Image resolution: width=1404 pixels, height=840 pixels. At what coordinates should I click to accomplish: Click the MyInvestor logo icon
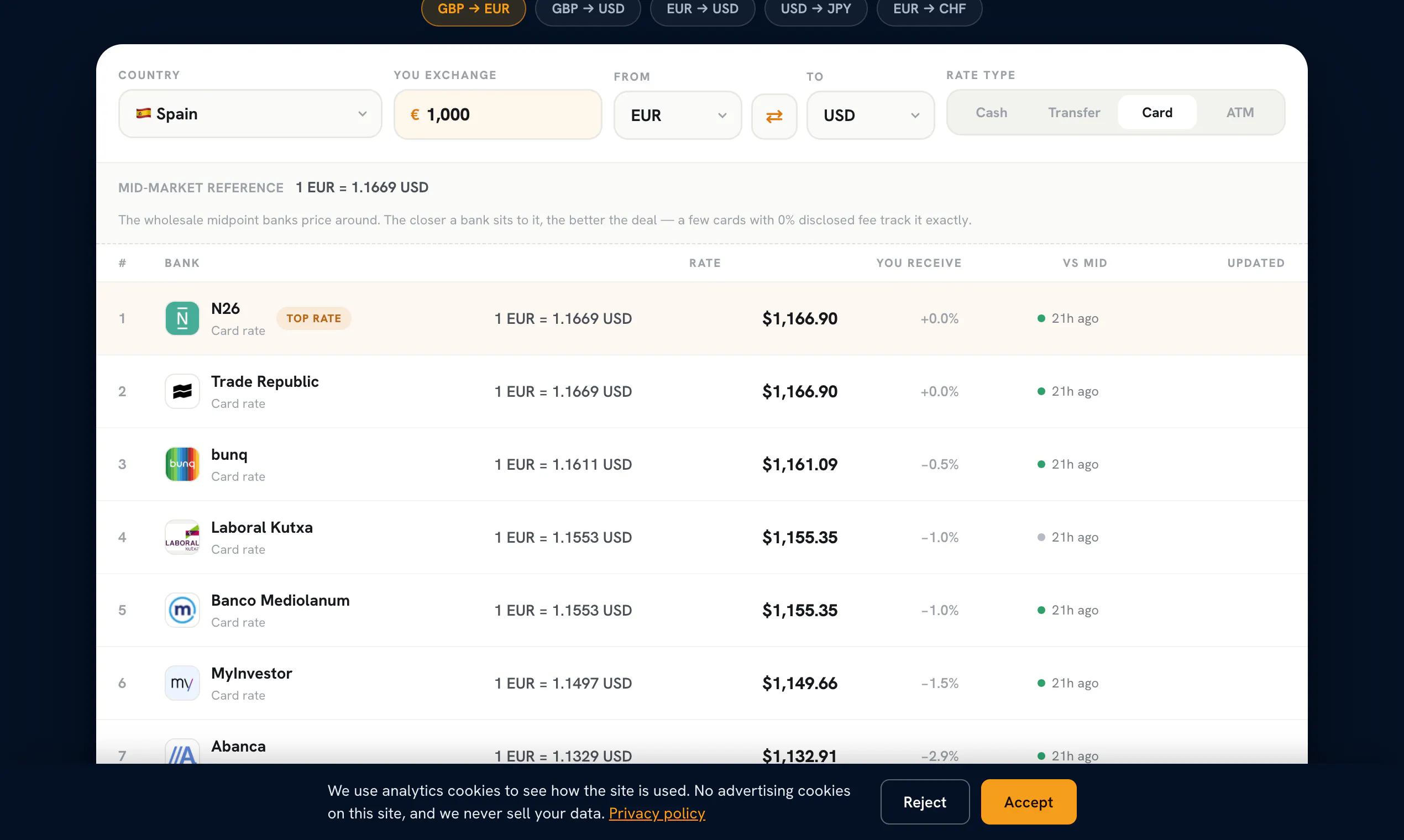pos(182,683)
